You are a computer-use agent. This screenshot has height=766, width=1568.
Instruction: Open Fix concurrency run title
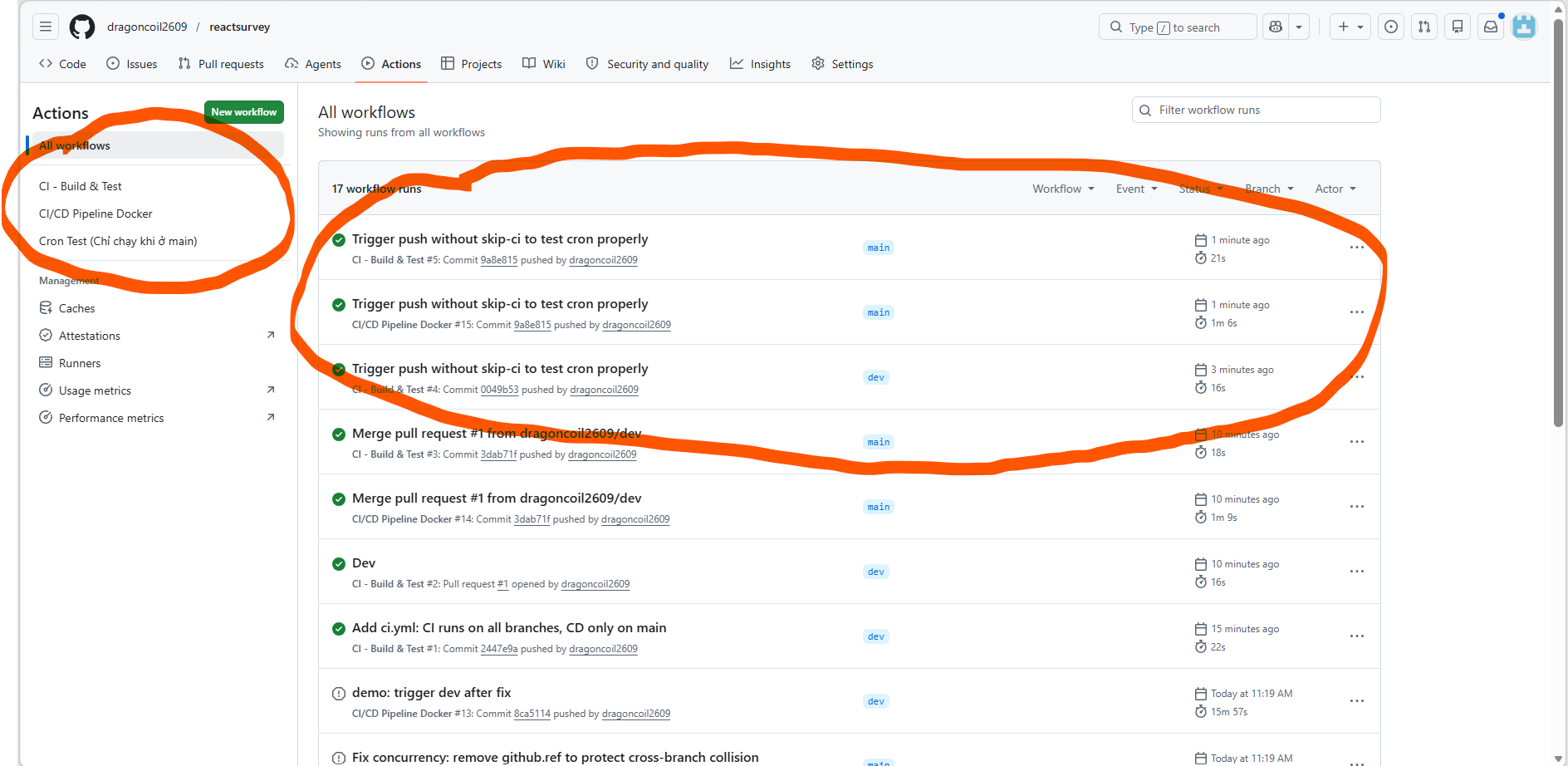[556, 757]
